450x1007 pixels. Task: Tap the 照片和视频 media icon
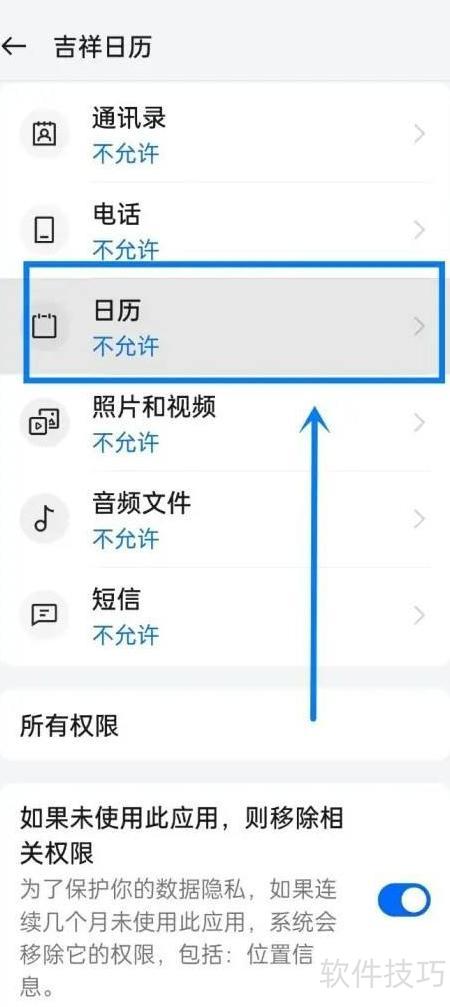tap(44, 423)
